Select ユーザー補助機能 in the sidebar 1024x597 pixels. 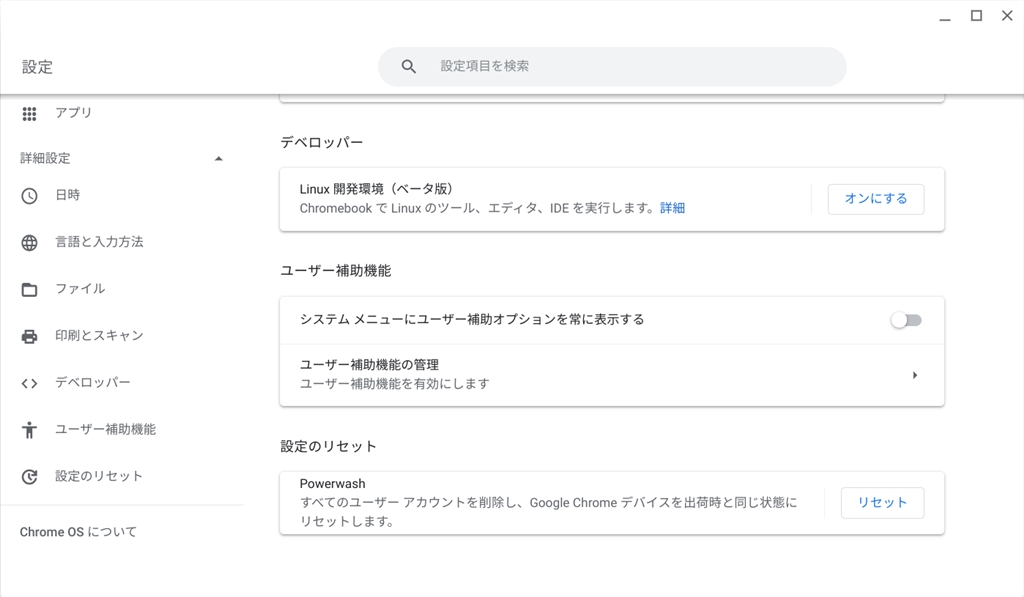(x=105, y=429)
